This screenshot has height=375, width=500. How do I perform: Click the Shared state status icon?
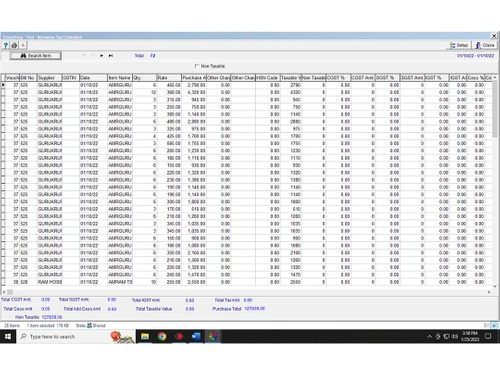click(89, 325)
